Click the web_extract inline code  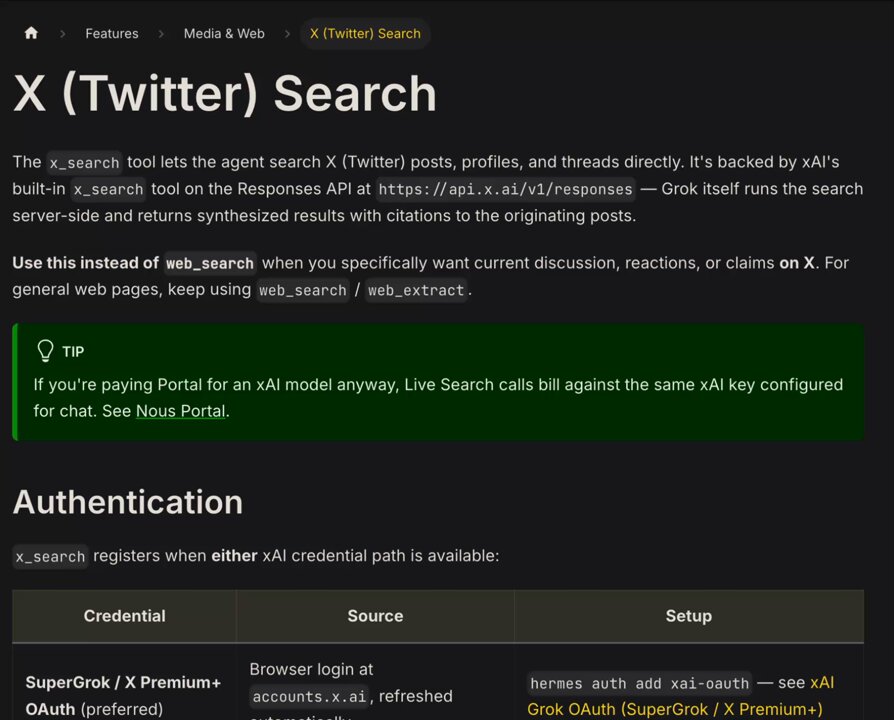[416, 290]
